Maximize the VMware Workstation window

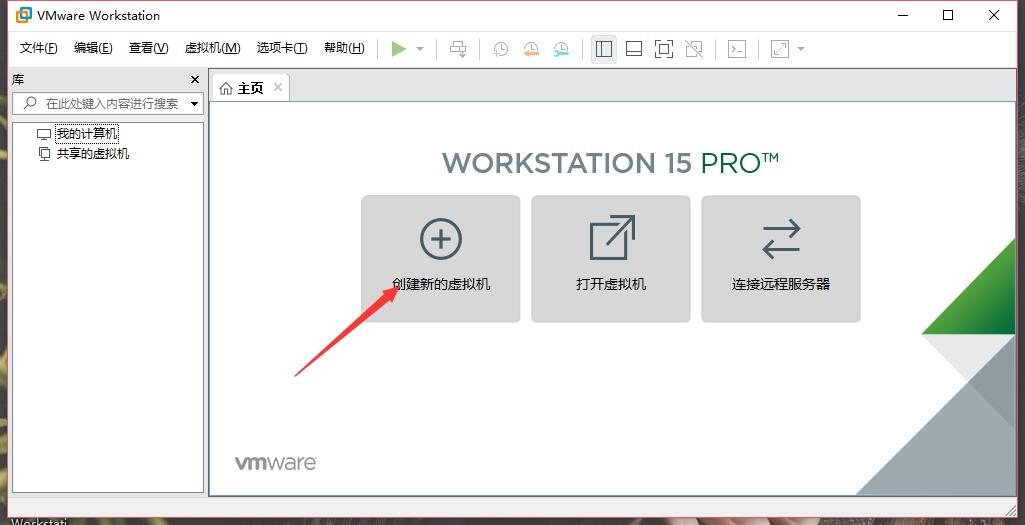point(948,16)
